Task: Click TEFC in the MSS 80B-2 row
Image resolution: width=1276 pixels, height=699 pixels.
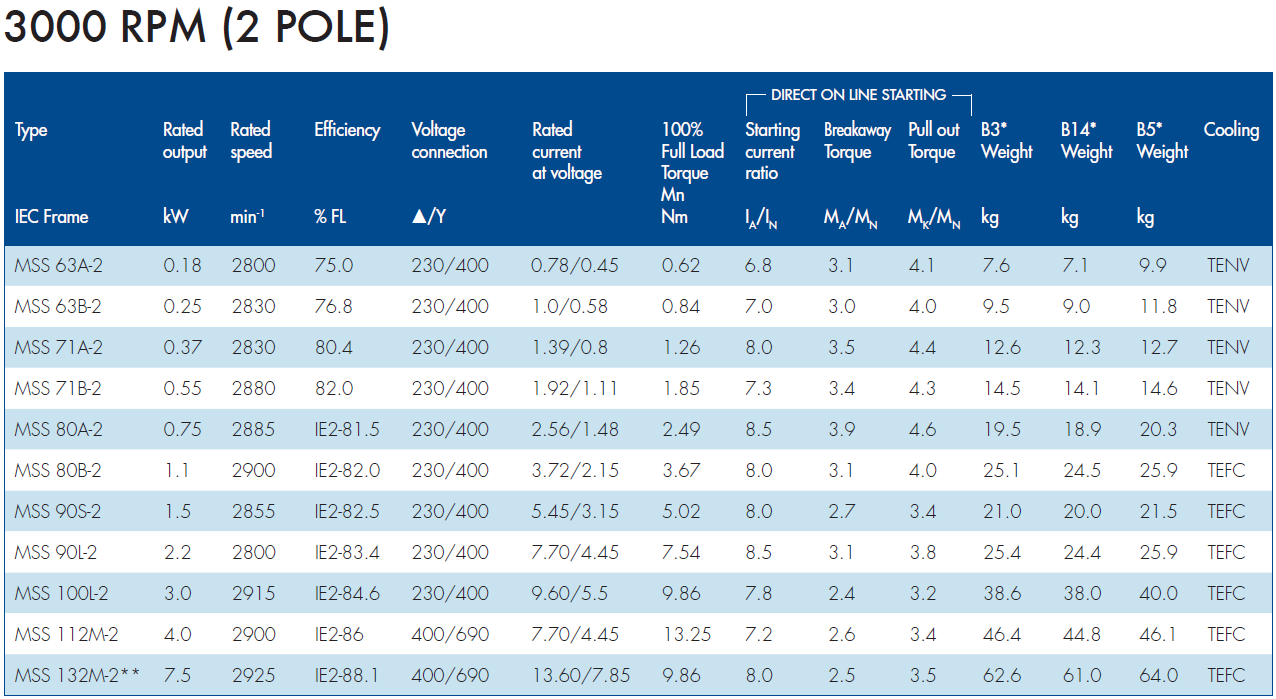Action: (x=1226, y=470)
